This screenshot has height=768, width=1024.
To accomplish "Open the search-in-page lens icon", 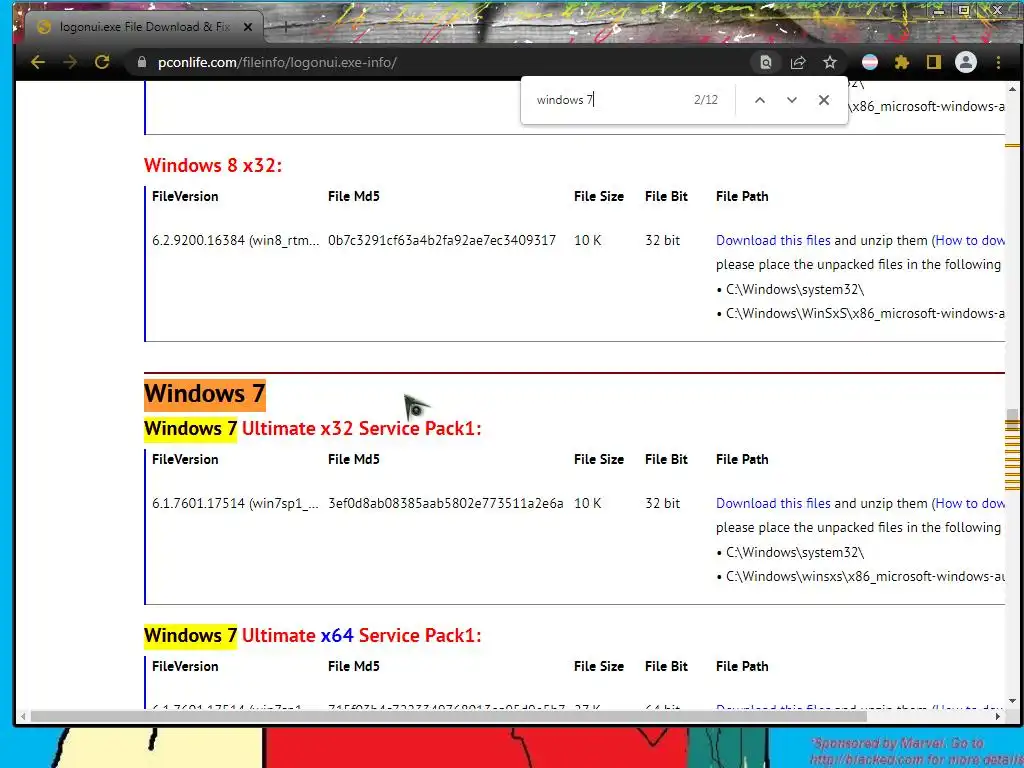I will 765,63.
